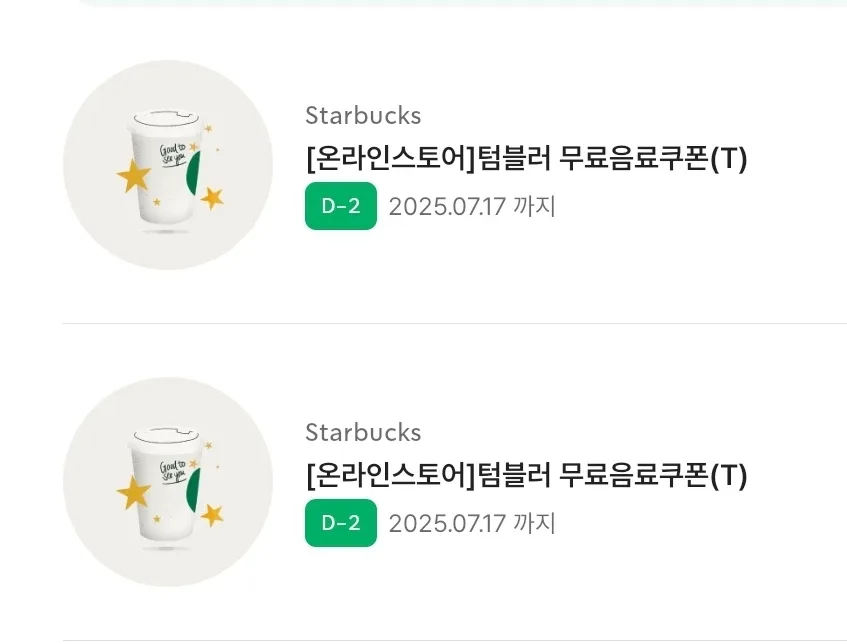The height and width of the screenshot is (644, 847).
Task: Click the lid of the first coupon cup
Action: click(165, 121)
